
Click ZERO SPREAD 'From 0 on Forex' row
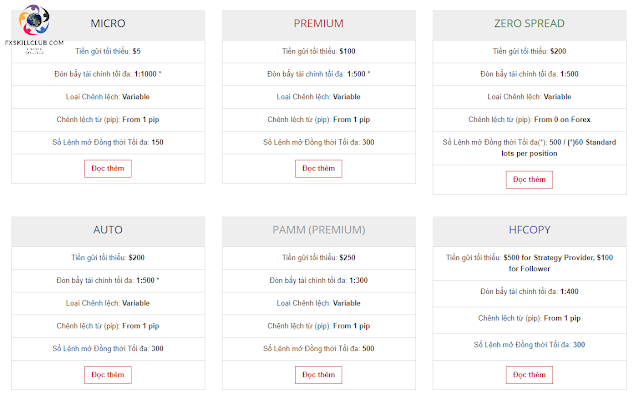(x=529, y=120)
